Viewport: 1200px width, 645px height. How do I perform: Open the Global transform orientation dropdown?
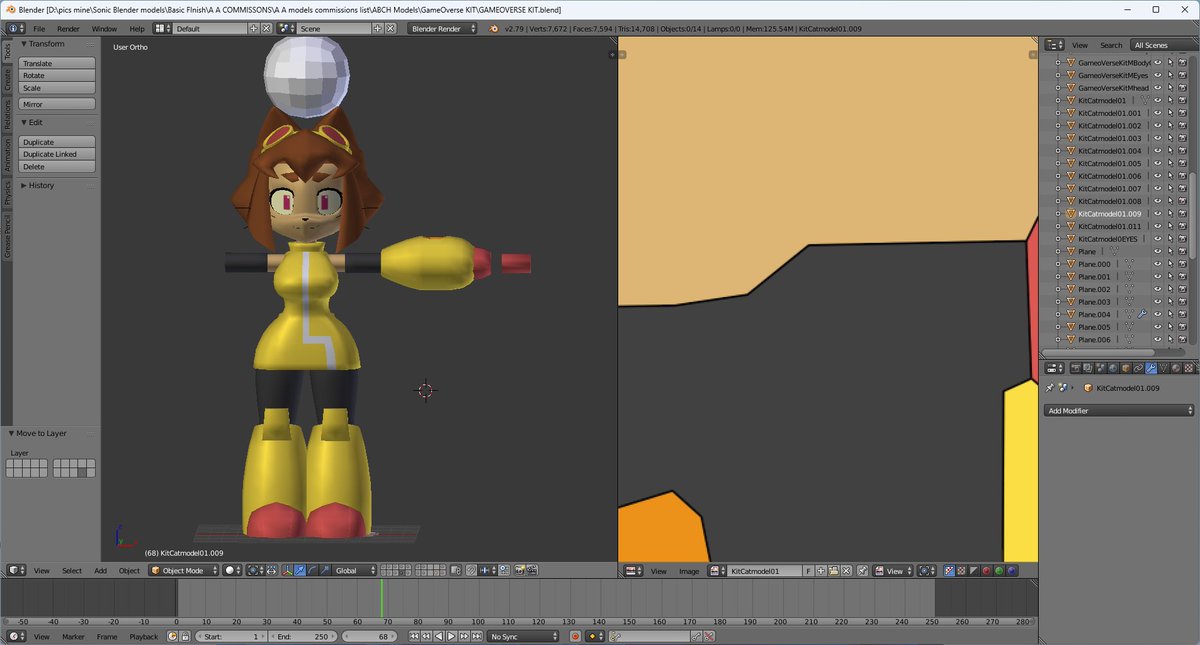click(353, 570)
